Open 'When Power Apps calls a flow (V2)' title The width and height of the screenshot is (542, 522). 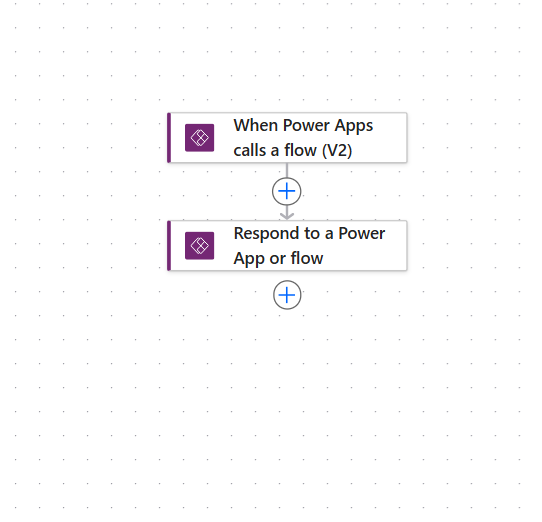[303, 138]
